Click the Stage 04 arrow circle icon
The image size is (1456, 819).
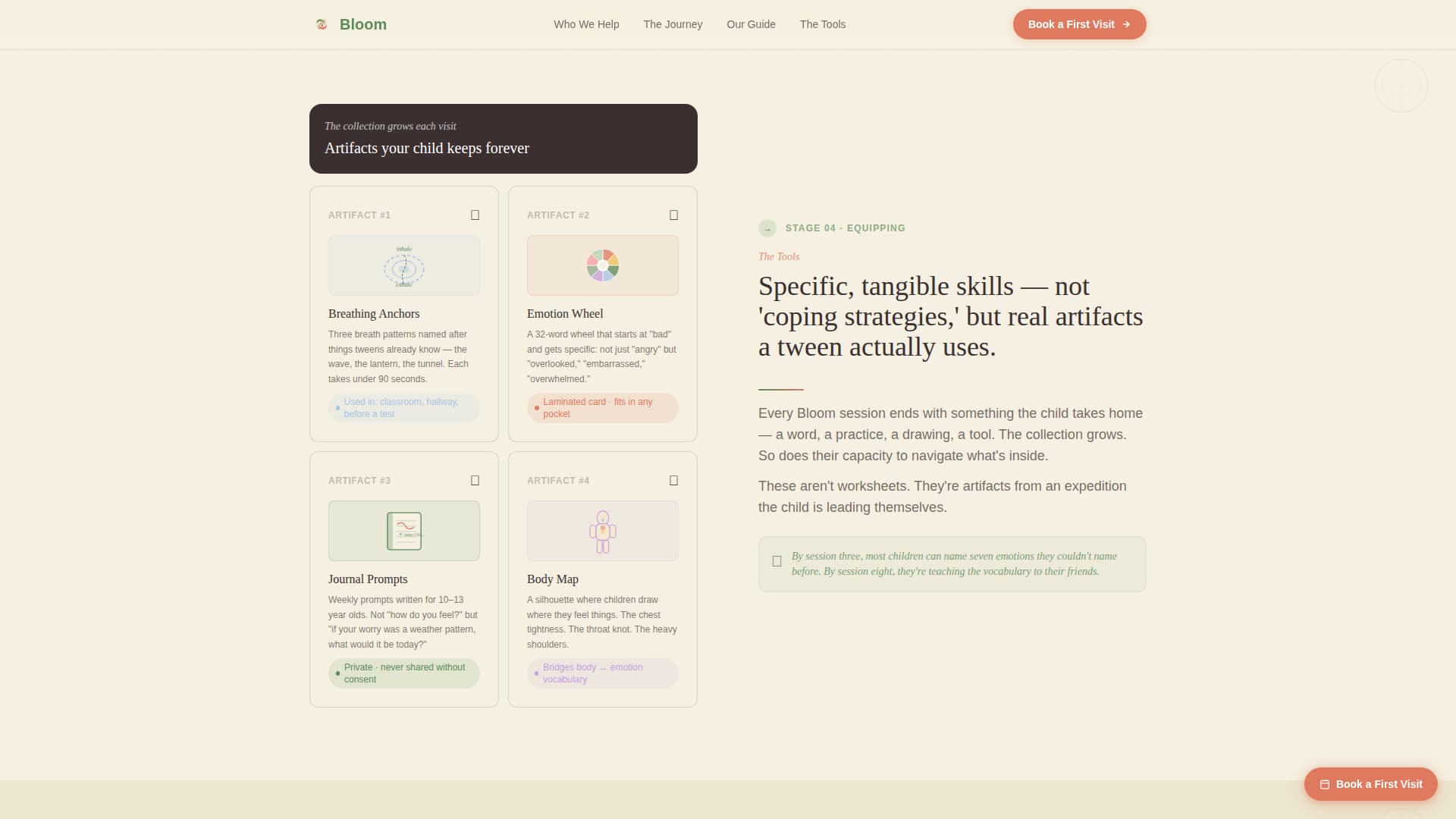click(x=767, y=228)
